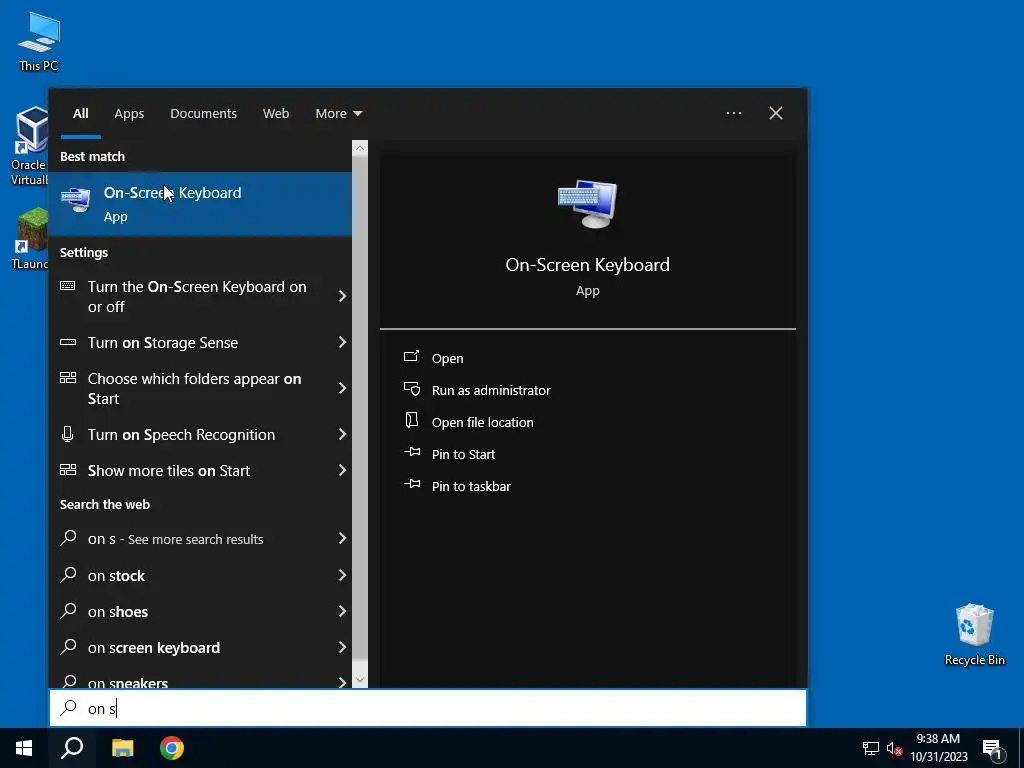Click the muted volume tray icon
The width and height of the screenshot is (1024, 768).
894,748
